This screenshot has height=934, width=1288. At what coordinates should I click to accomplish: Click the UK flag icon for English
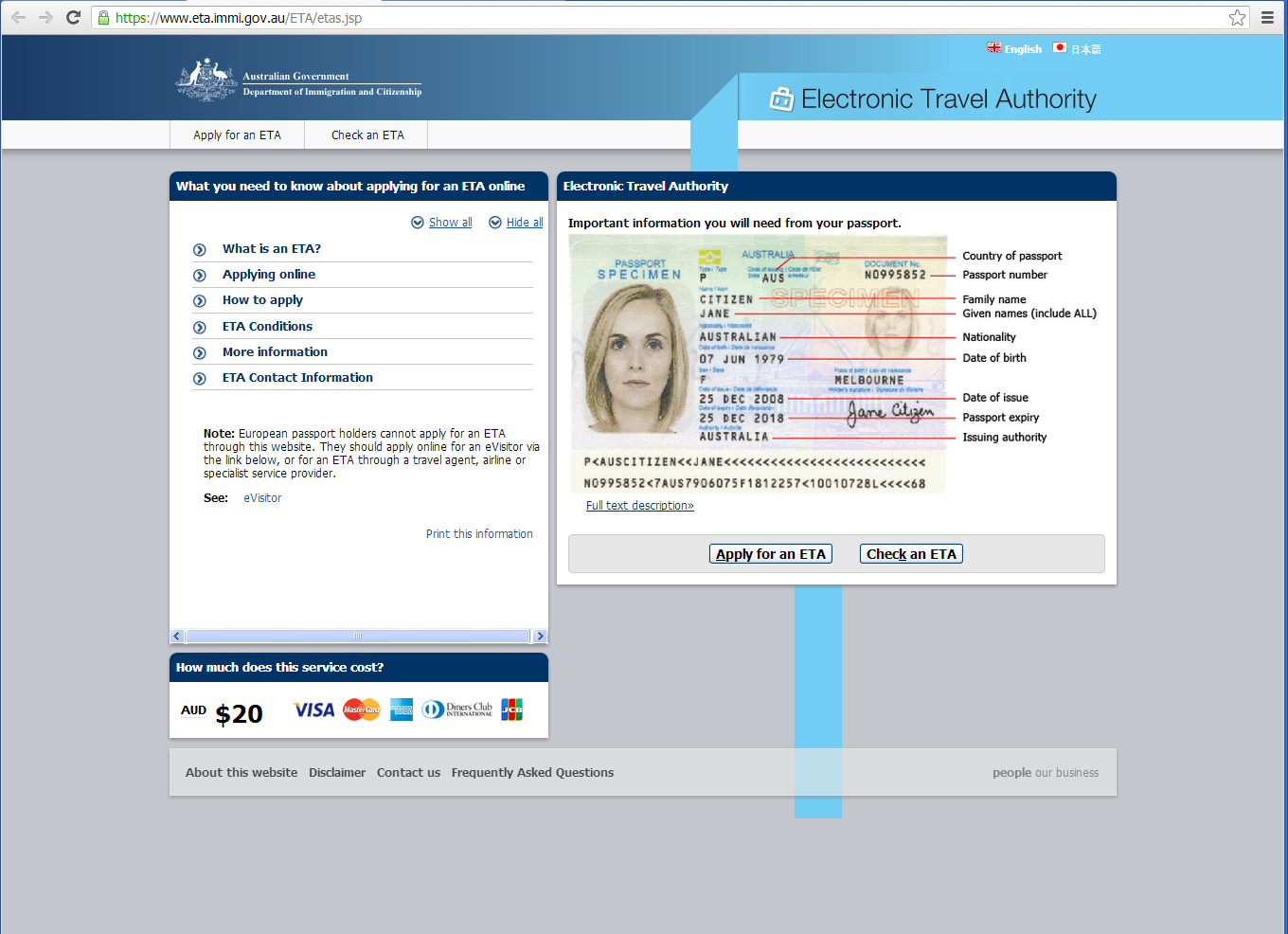click(x=993, y=47)
